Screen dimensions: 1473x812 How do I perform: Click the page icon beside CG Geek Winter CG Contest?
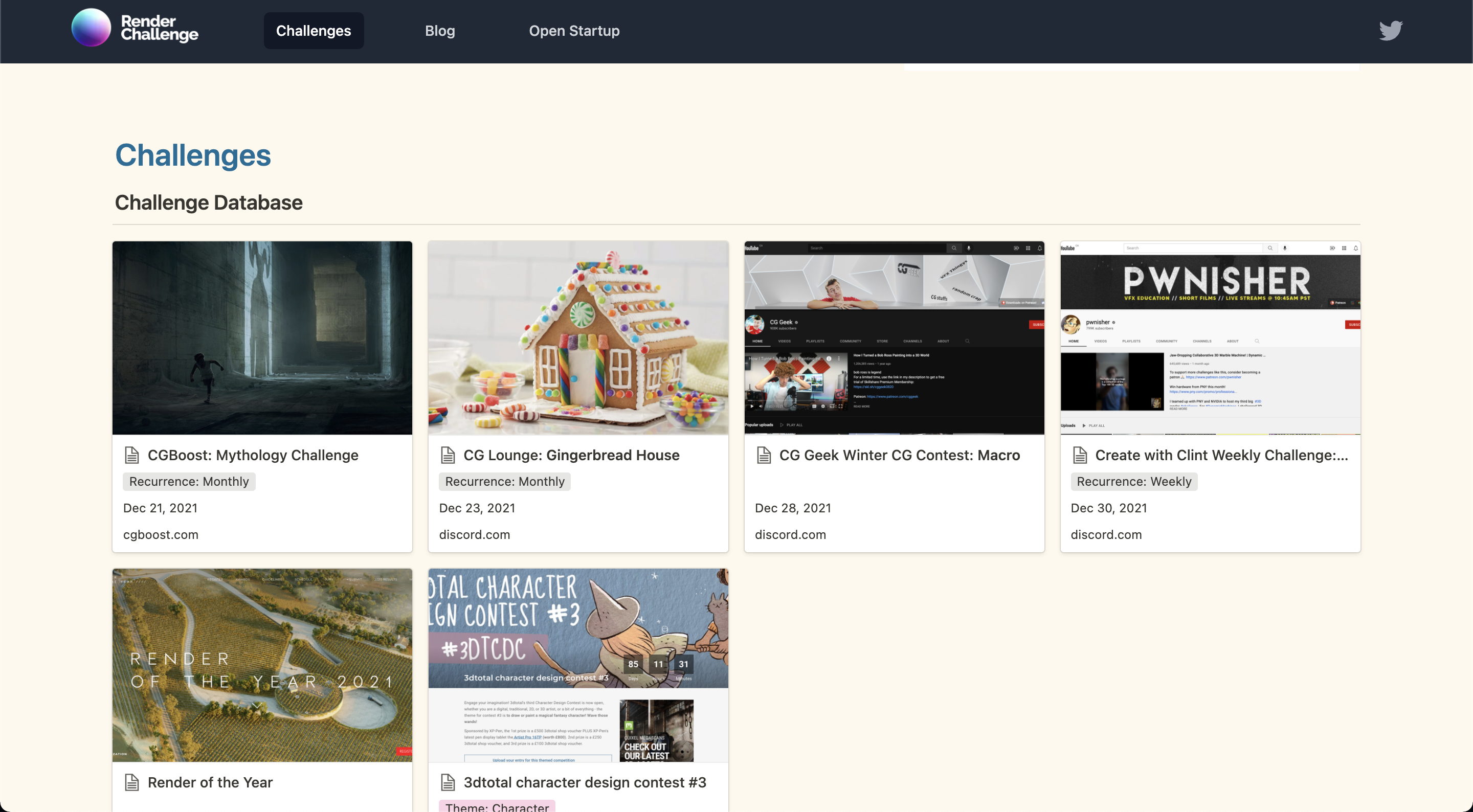click(764, 455)
